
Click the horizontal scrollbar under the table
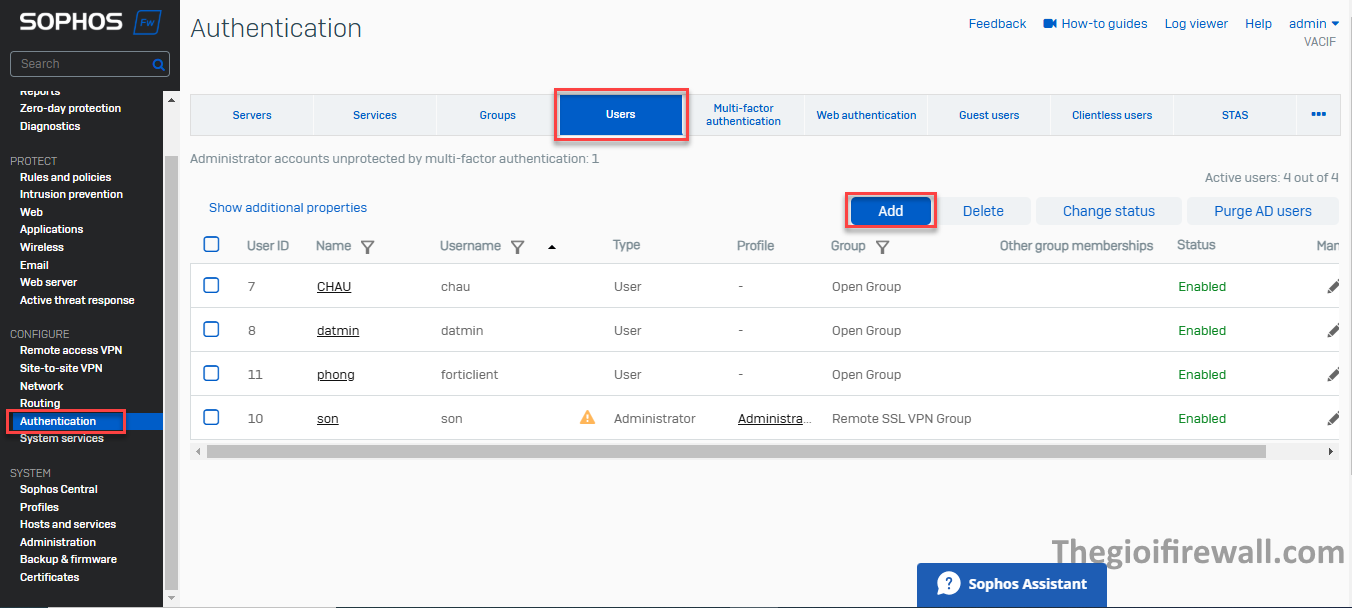coord(735,452)
